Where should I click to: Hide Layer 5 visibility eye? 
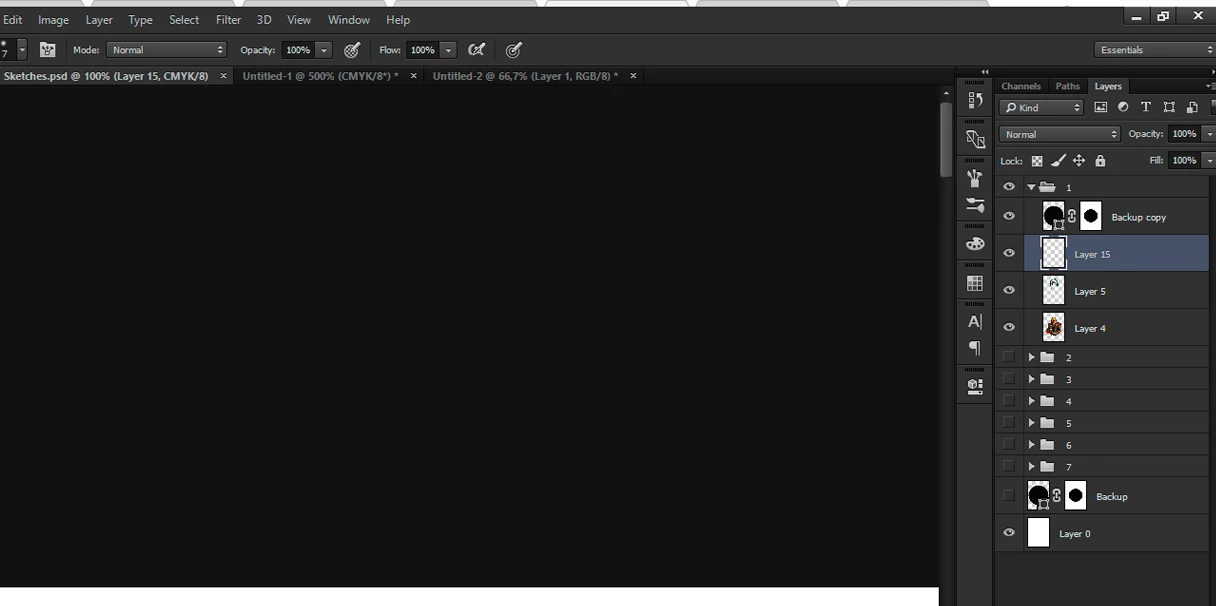[1009, 290]
